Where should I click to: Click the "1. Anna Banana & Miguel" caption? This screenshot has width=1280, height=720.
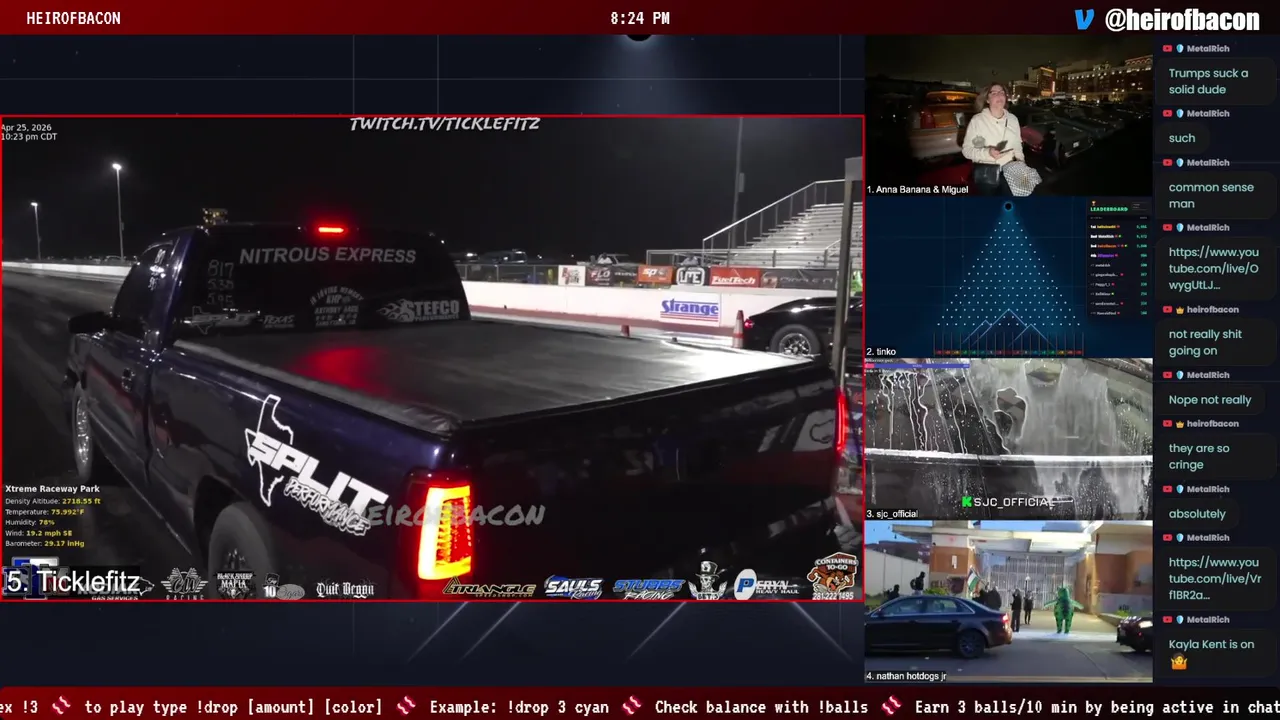pos(917,189)
